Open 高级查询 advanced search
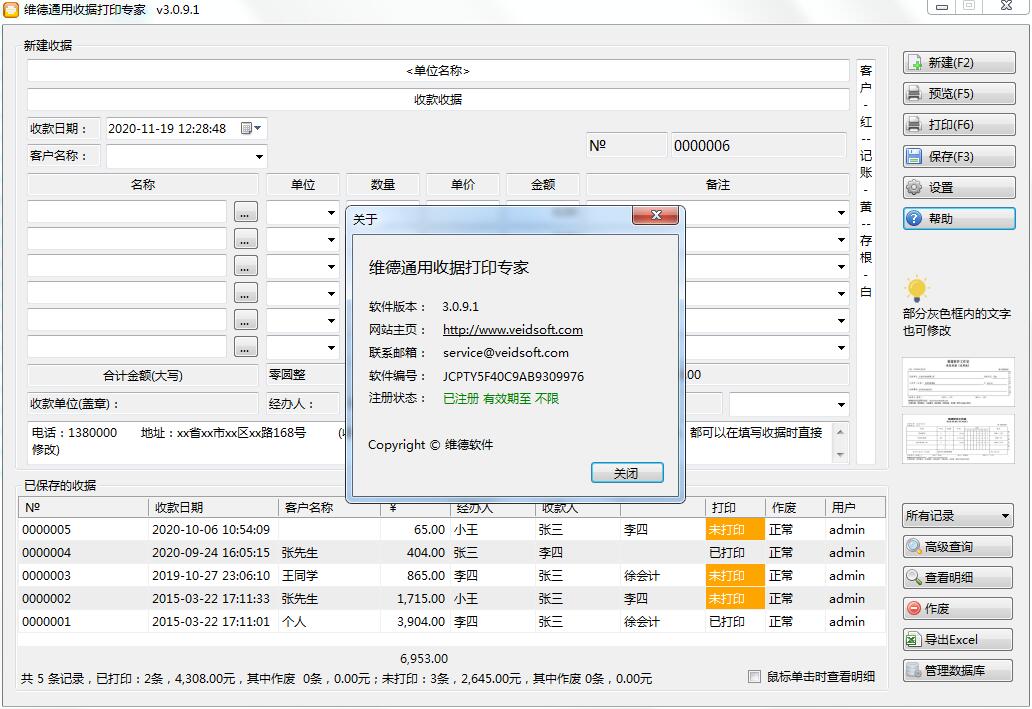 (958, 546)
